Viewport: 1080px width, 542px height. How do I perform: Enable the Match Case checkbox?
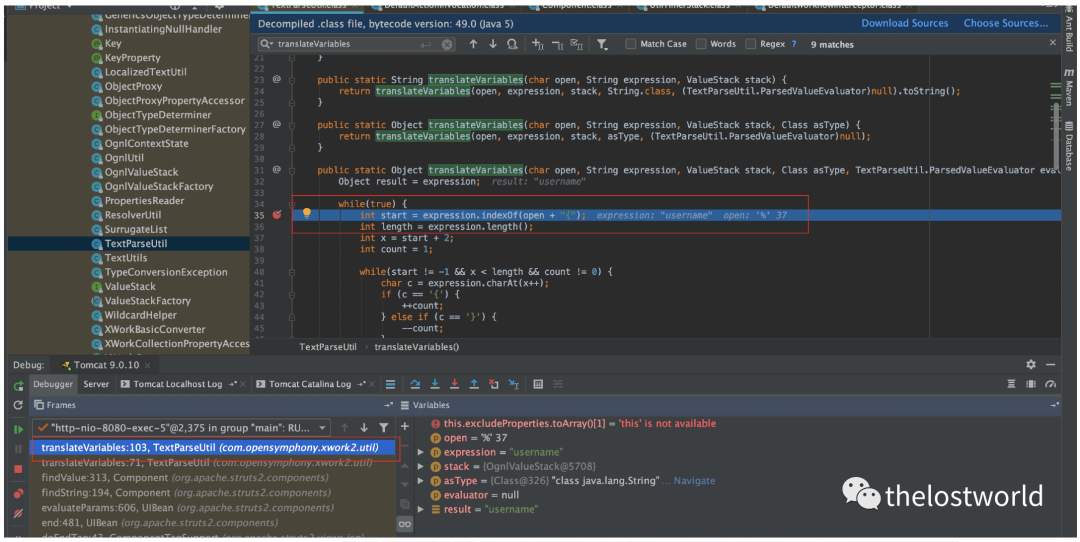631,44
